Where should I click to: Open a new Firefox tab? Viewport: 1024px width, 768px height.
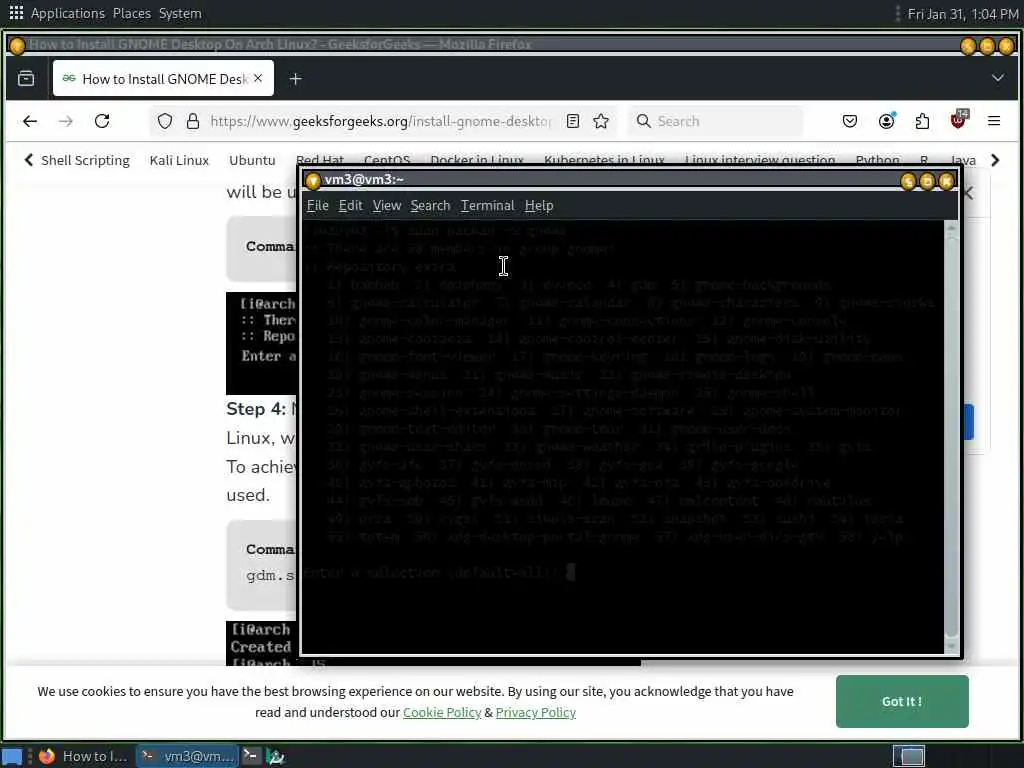point(295,79)
